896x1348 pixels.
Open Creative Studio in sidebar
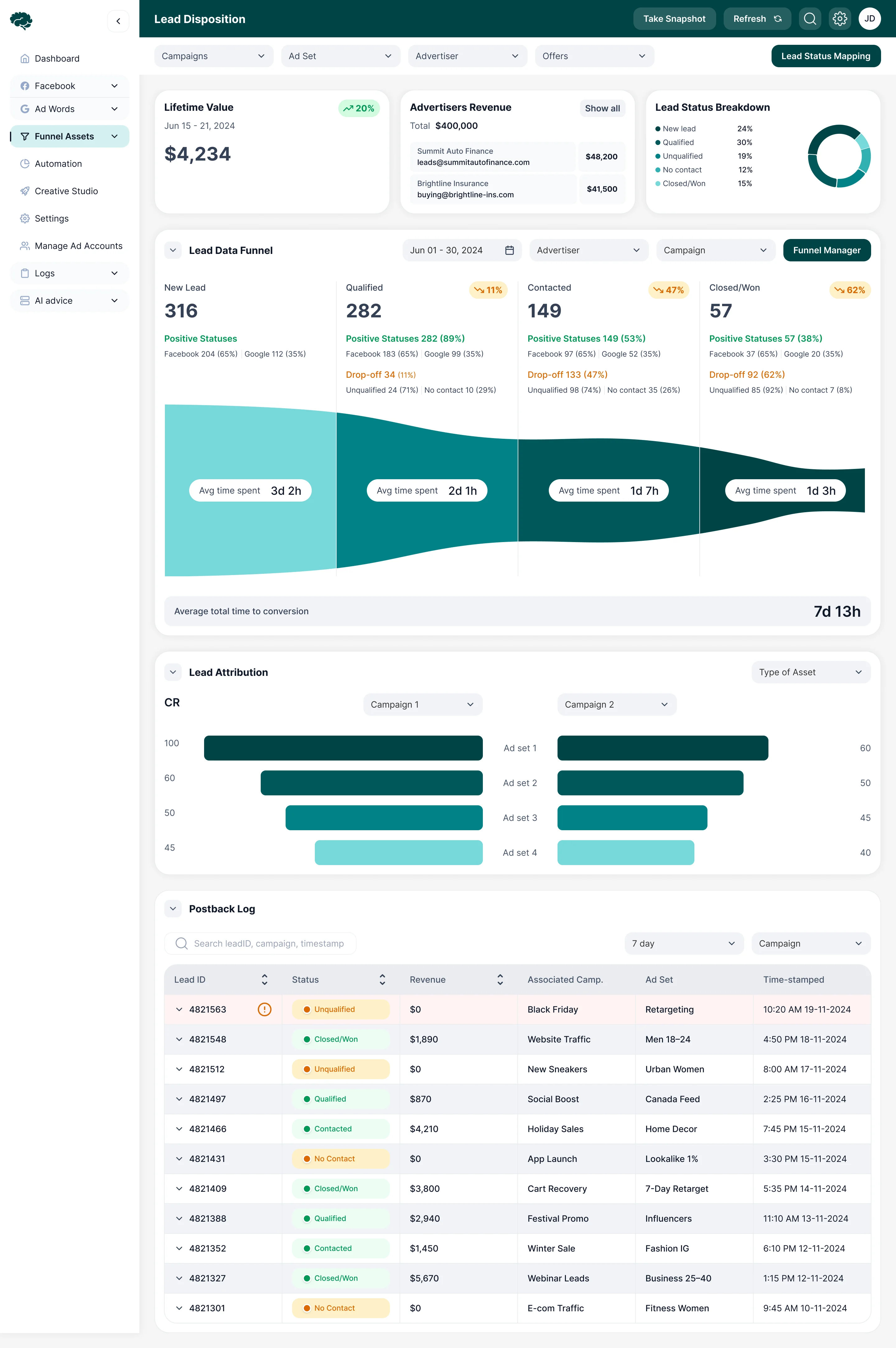(70, 191)
